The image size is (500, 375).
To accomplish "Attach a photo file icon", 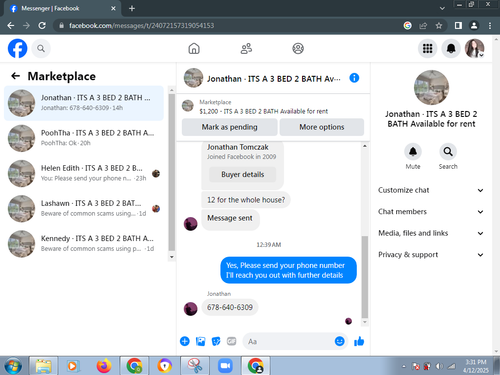I will click(x=200, y=341).
